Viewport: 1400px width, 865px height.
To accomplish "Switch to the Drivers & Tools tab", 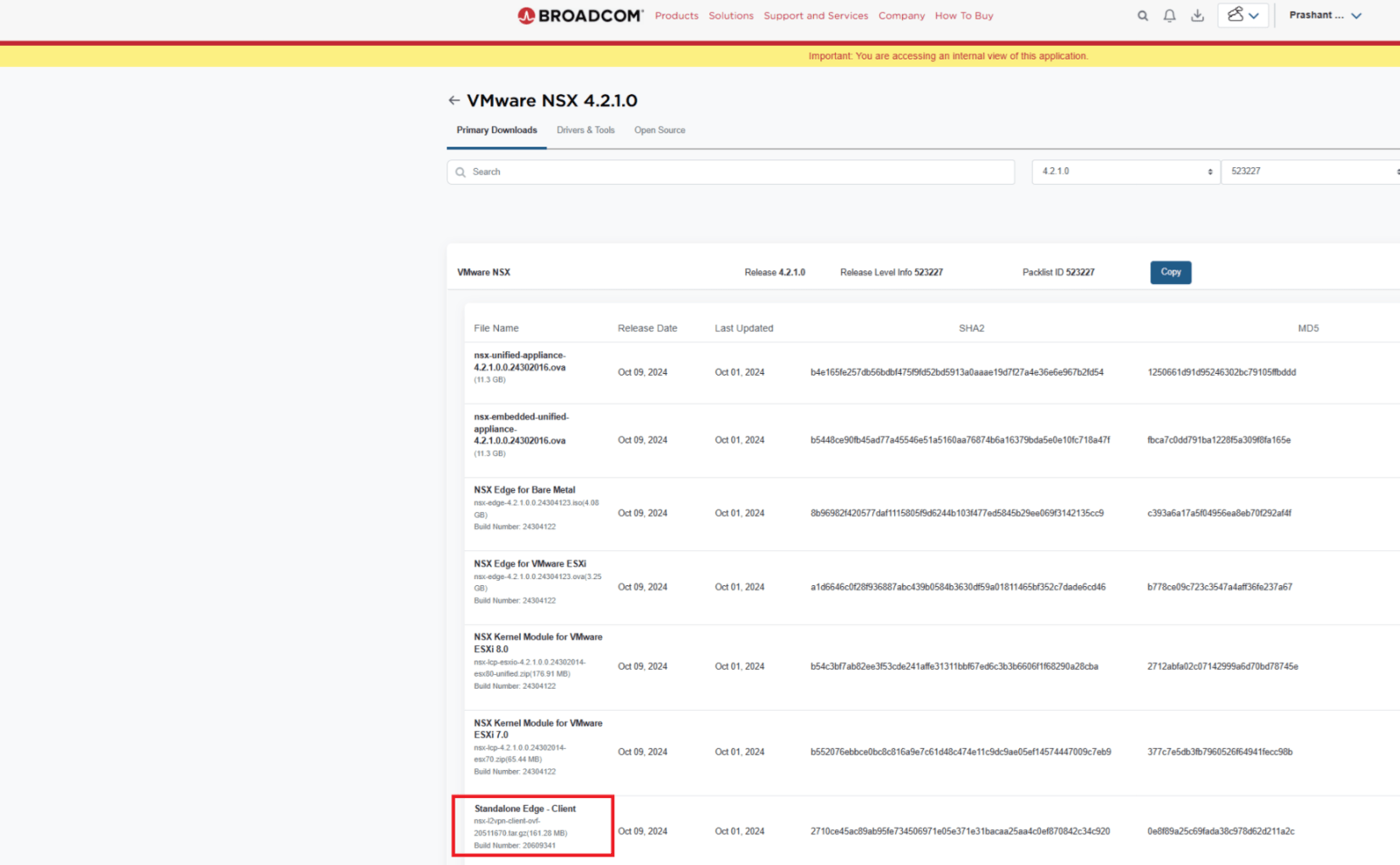I will [585, 130].
